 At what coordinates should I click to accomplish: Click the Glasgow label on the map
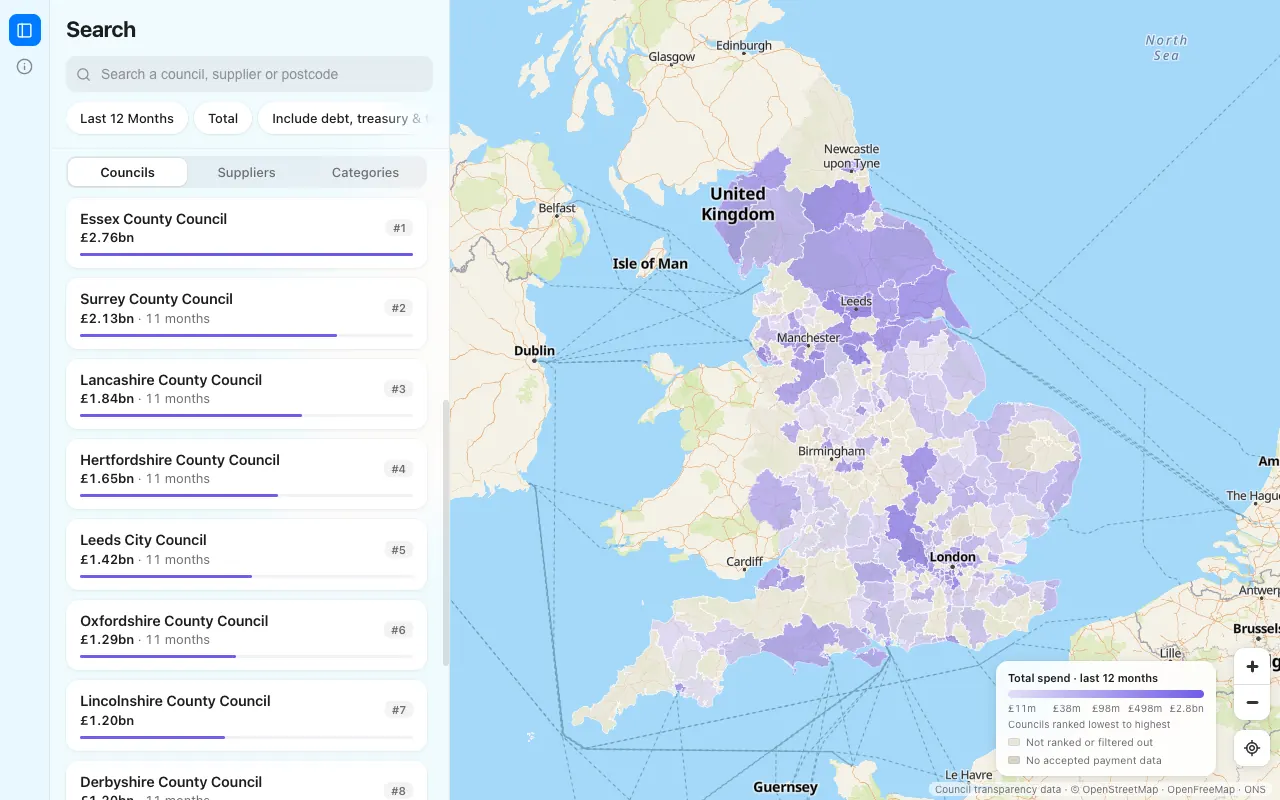point(672,57)
